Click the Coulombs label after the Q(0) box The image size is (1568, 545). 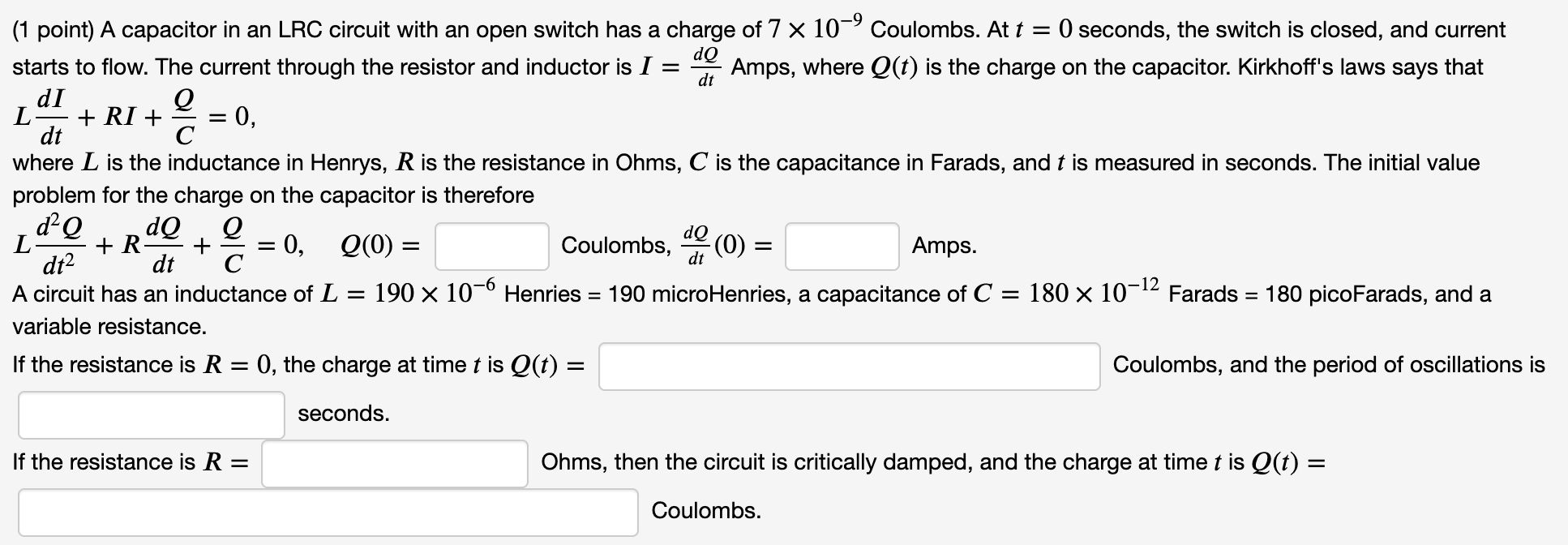tap(611, 245)
